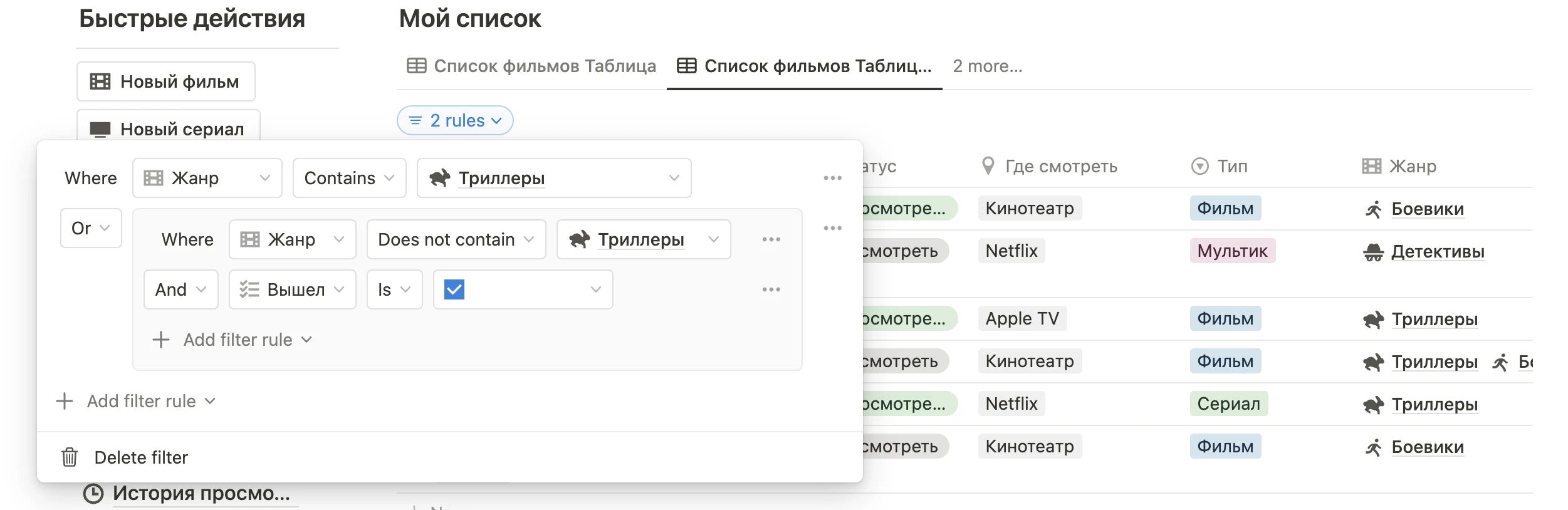Click the Netflix cell in the Сериал row
This screenshot has width=1568, height=510.
pyautogui.click(x=1011, y=403)
